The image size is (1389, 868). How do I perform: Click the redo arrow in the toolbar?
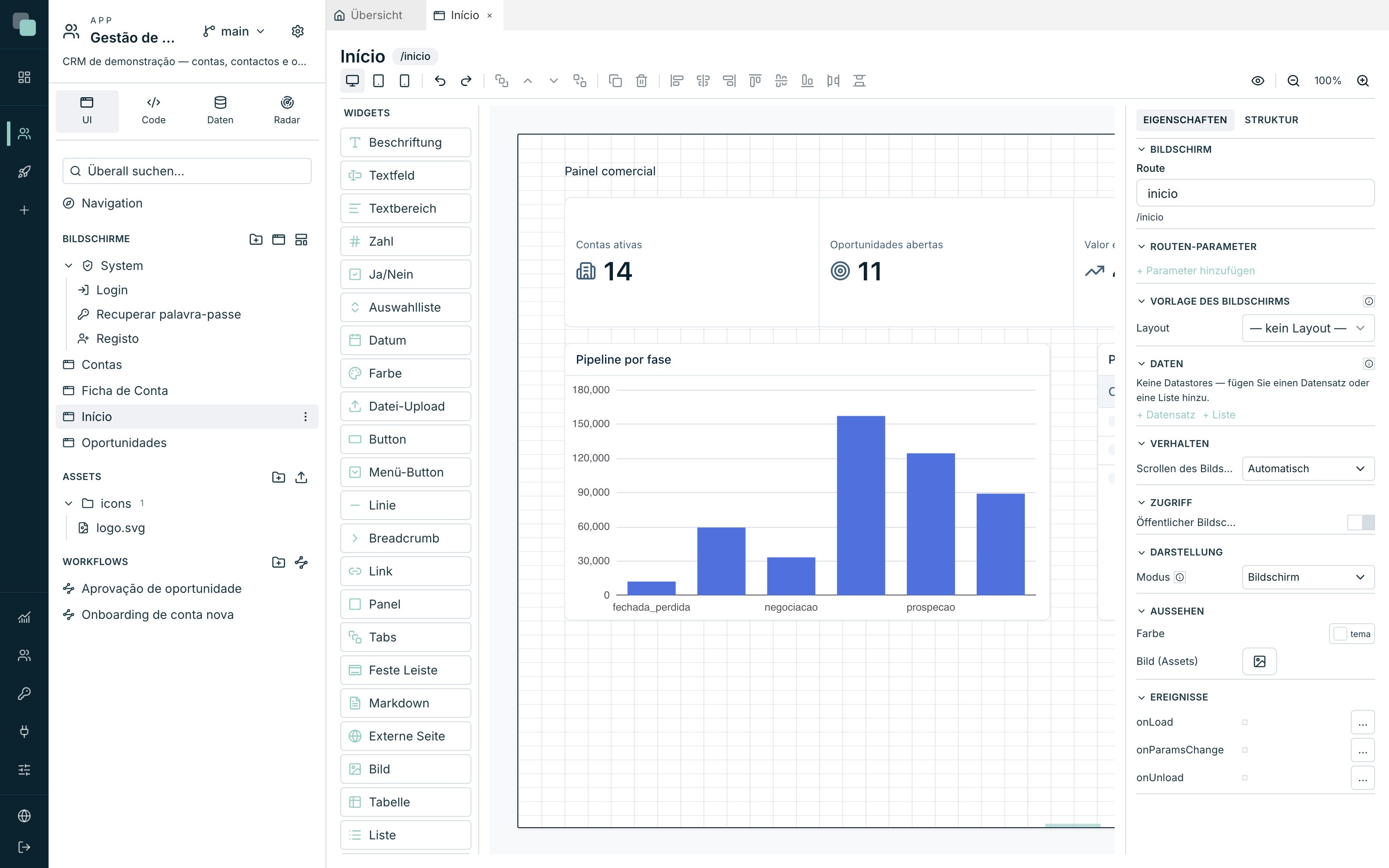coord(466,81)
